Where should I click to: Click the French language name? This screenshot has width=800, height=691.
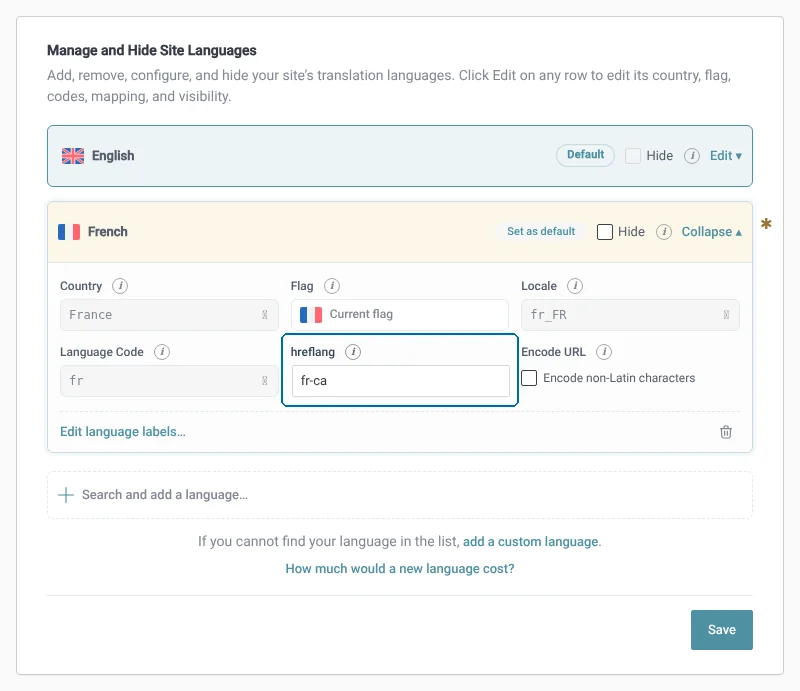pyautogui.click(x=108, y=232)
